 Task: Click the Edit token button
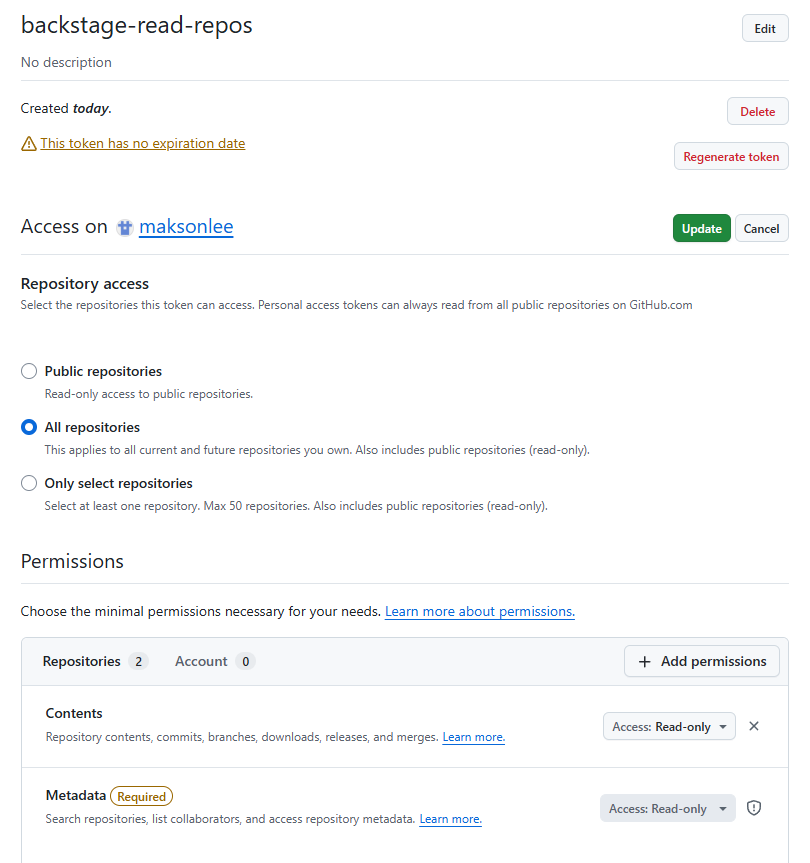point(765,28)
